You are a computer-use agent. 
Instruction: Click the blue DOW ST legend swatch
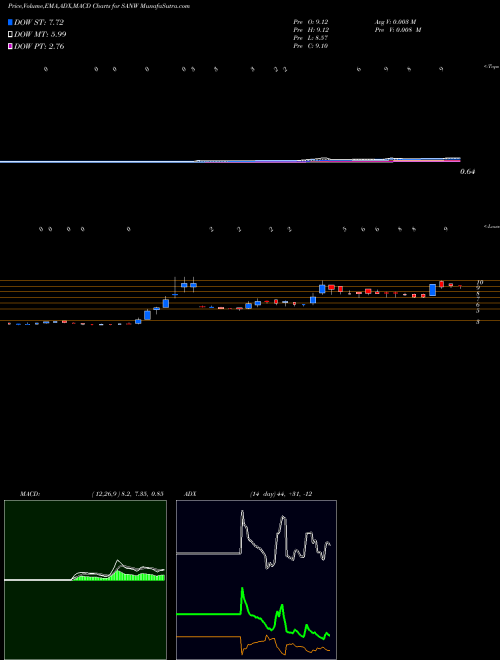[10, 22]
